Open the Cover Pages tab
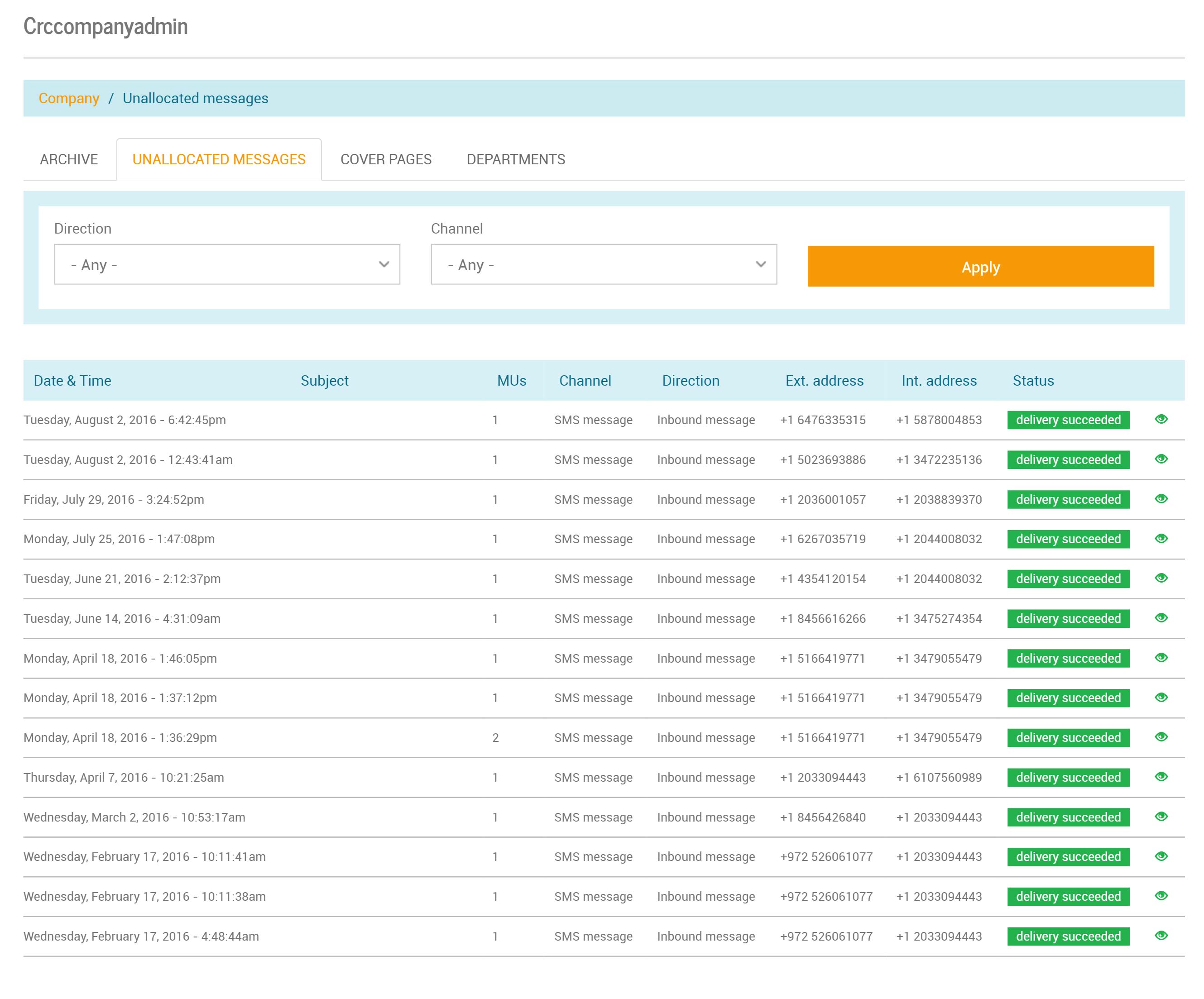The height and width of the screenshot is (999, 1204). click(386, 159)
